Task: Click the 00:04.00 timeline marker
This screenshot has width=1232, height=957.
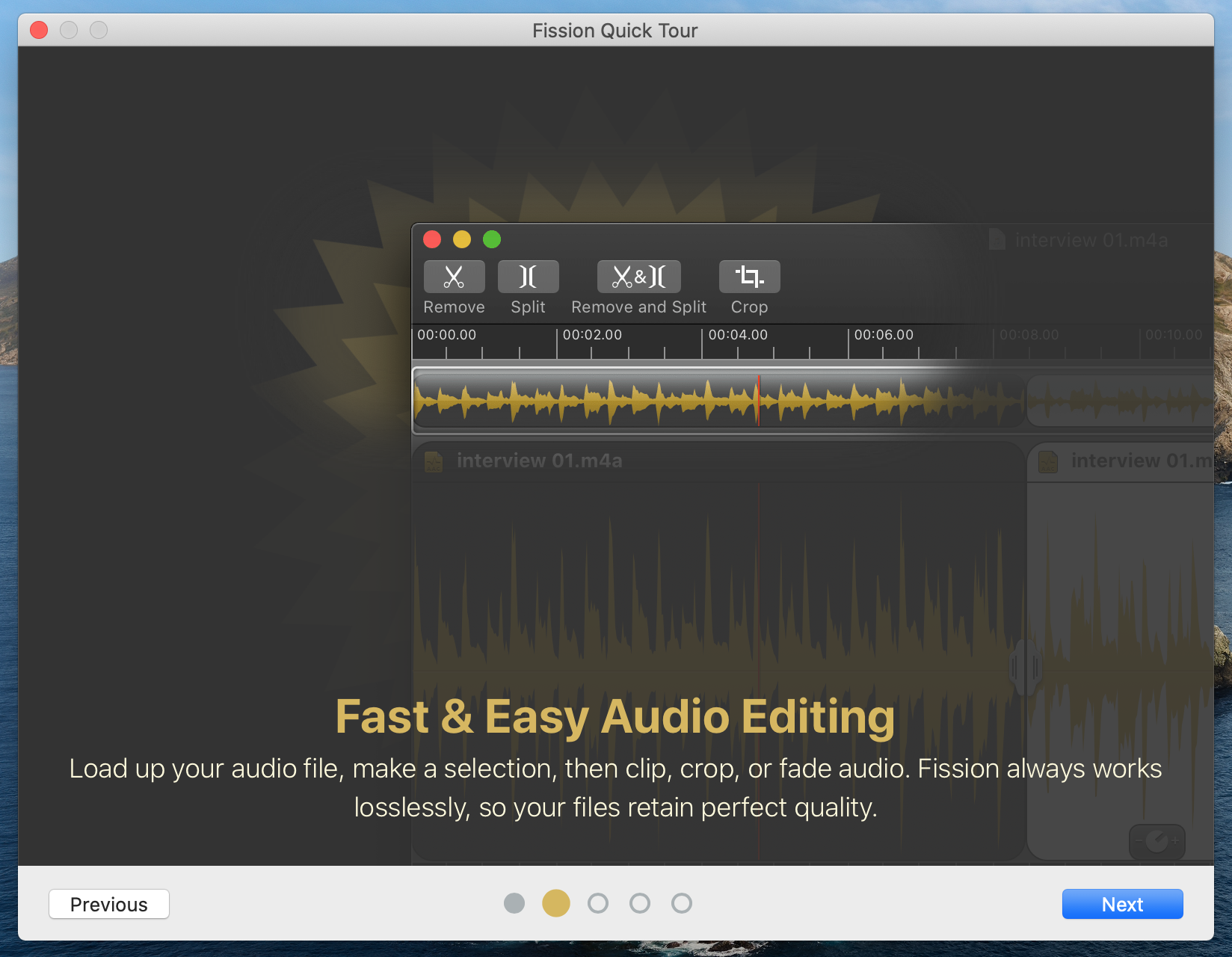Action: pos(738,335)
